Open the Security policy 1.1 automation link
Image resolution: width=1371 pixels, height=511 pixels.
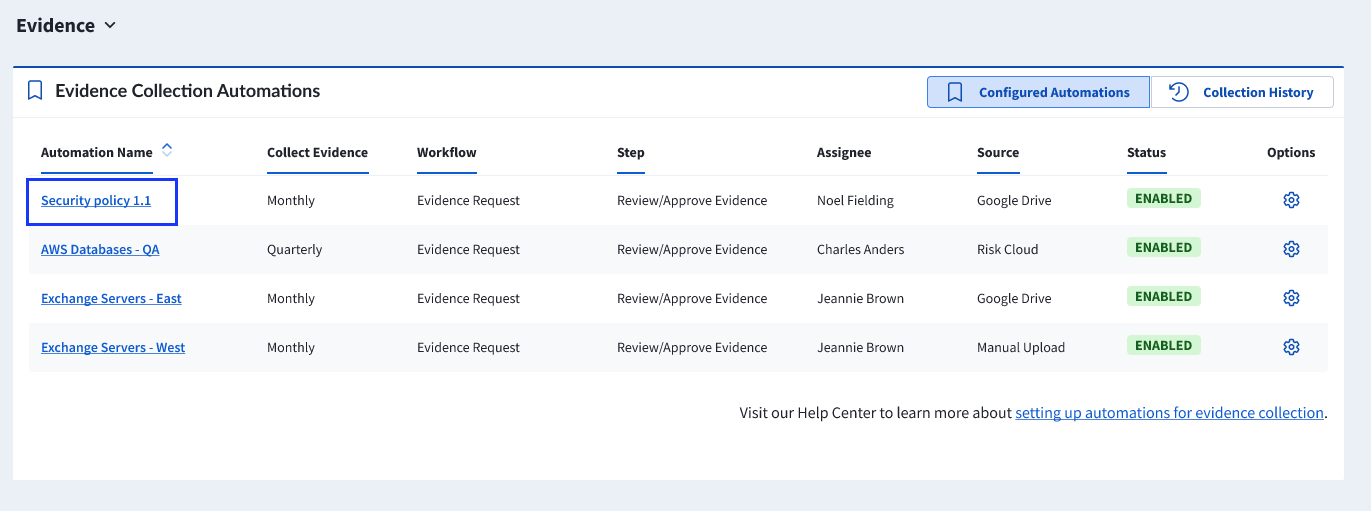coord(96,200)
